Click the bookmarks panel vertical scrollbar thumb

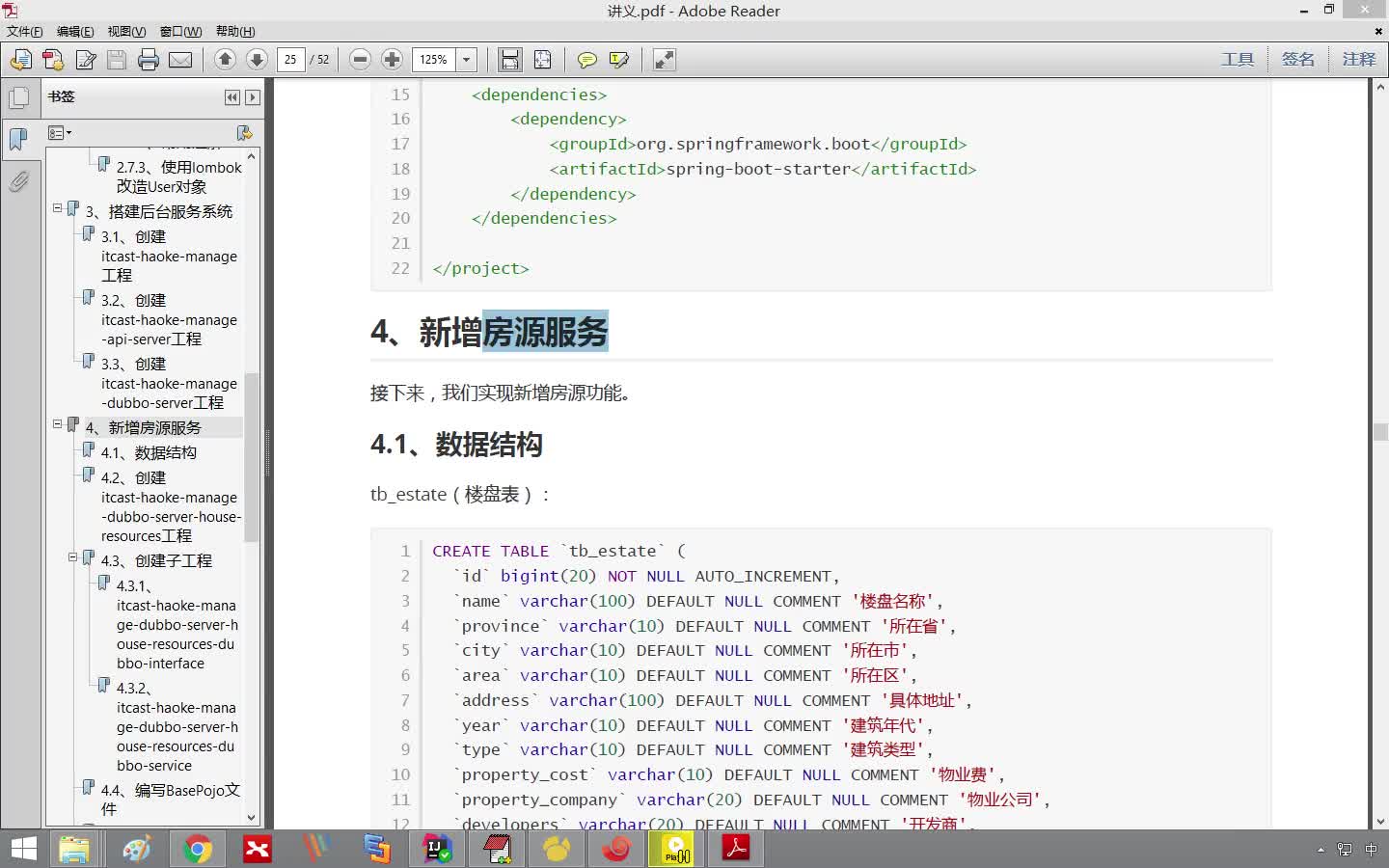coord(252,457)
